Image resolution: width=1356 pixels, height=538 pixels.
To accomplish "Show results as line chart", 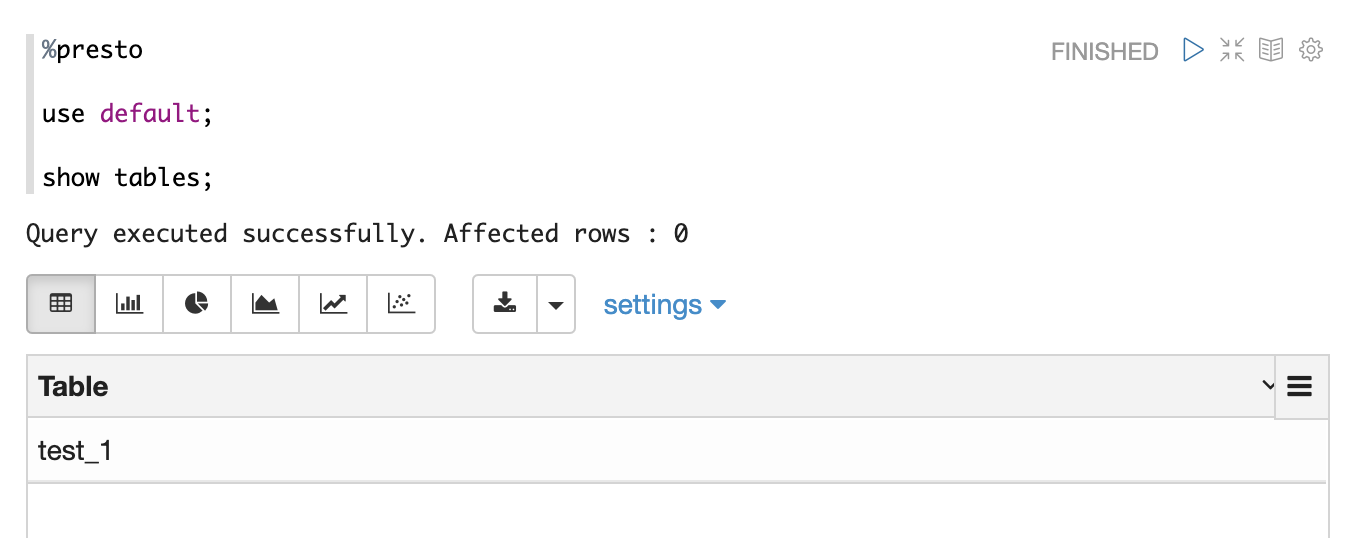I will [333, 304].
